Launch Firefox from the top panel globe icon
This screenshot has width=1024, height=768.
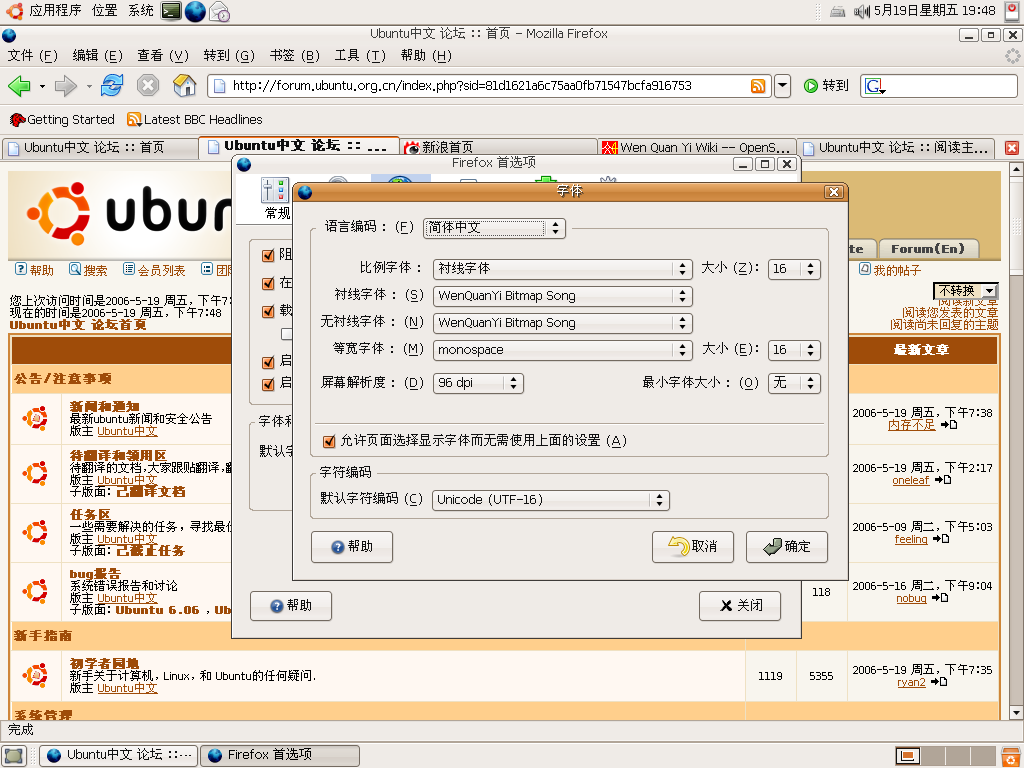[x=195, y=11]
